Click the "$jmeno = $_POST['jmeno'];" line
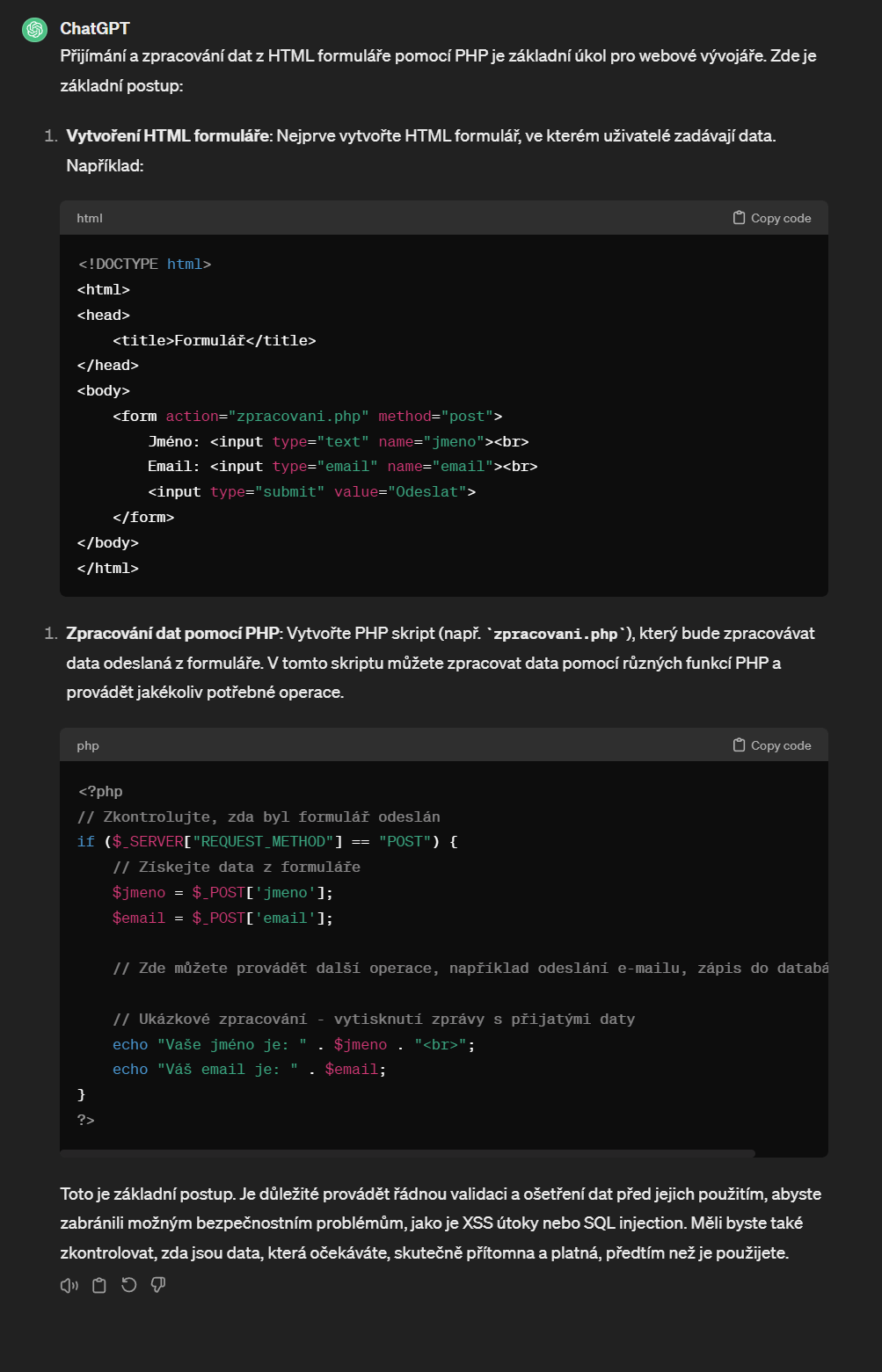 (223, 892)
